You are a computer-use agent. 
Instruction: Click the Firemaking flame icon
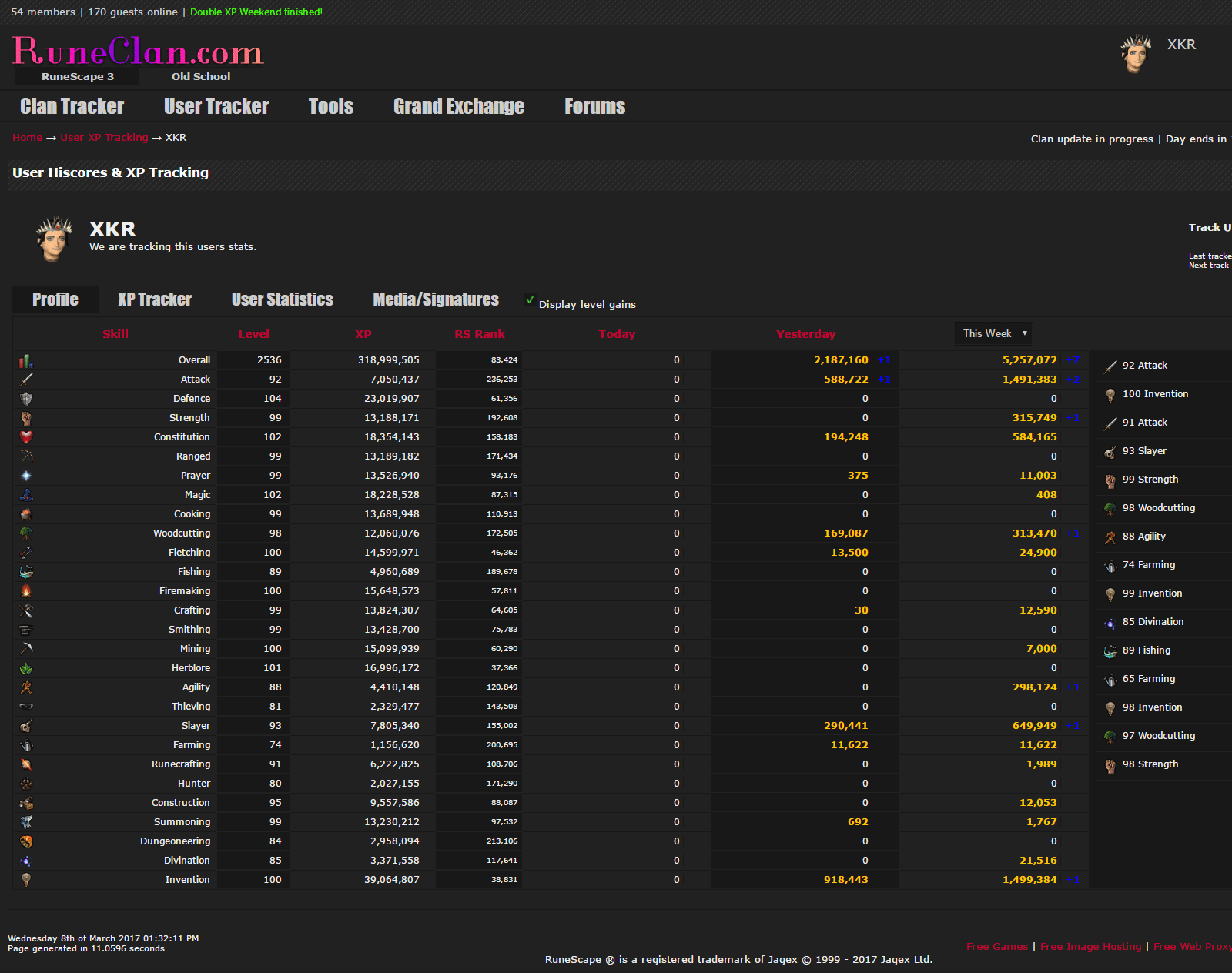pos(26,591)
